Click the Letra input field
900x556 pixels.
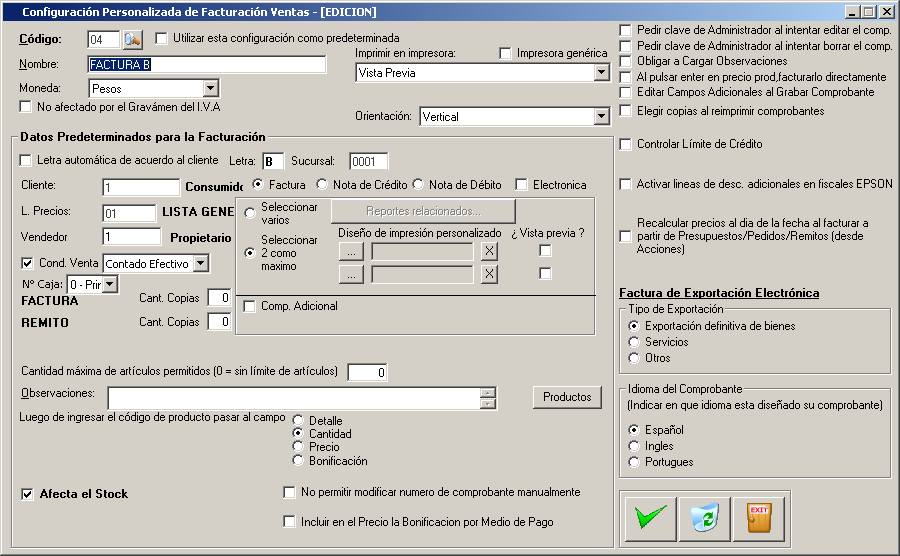coord(273,161)
